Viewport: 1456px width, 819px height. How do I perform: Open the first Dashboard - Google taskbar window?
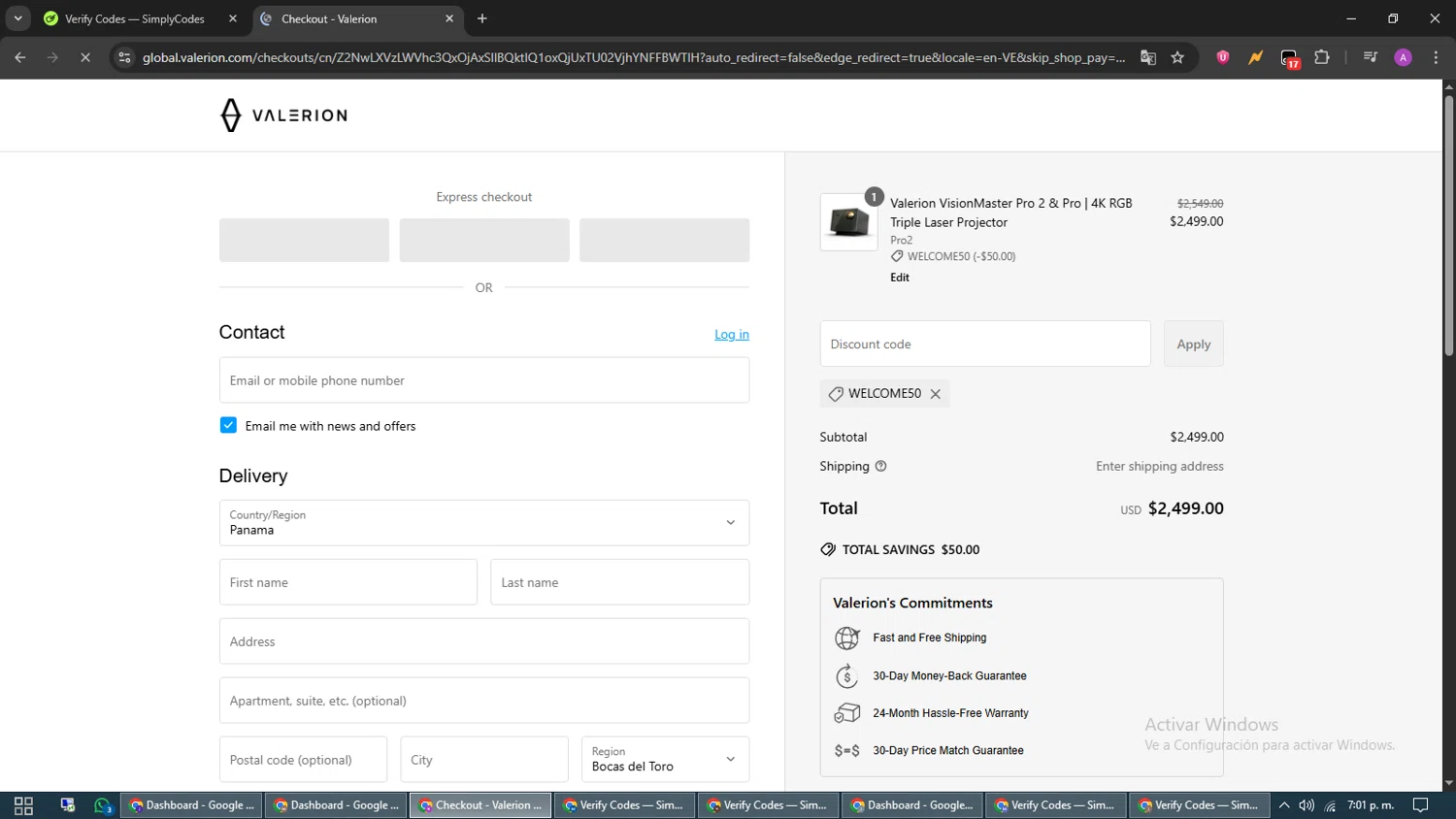pyautogui.click(x=191, y=805)
